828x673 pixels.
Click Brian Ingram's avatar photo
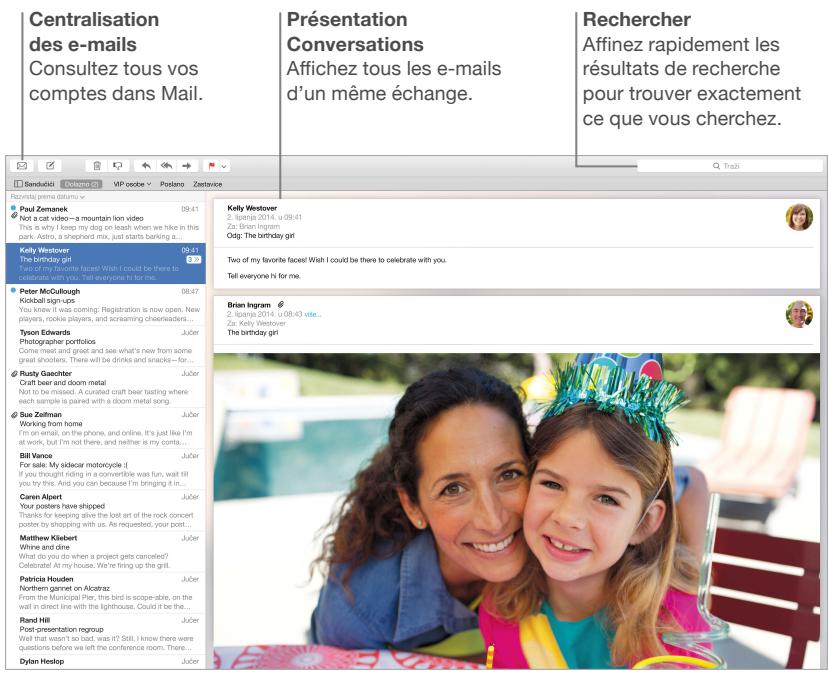click(x=799, y=314)
